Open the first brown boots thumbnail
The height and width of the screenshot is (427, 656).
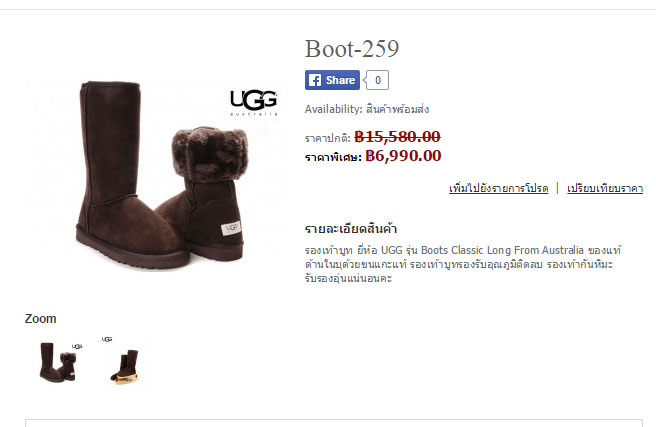click(59, 362)
